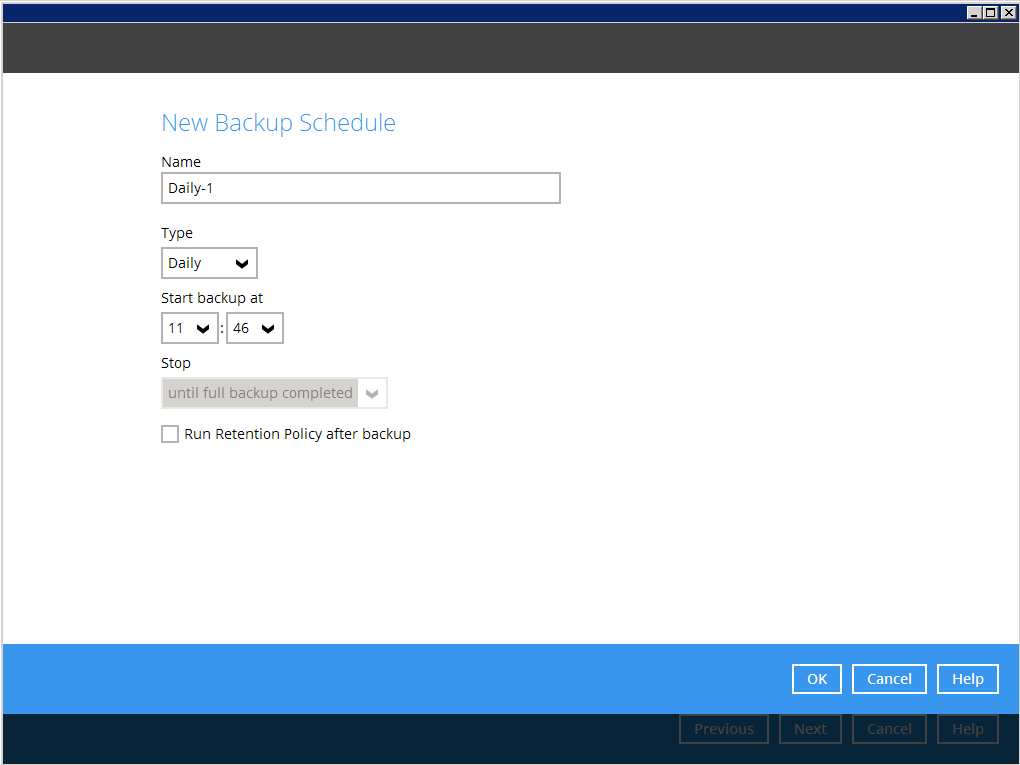
Task: Click the dimmed Help button in dark footer
Action: 967,729
